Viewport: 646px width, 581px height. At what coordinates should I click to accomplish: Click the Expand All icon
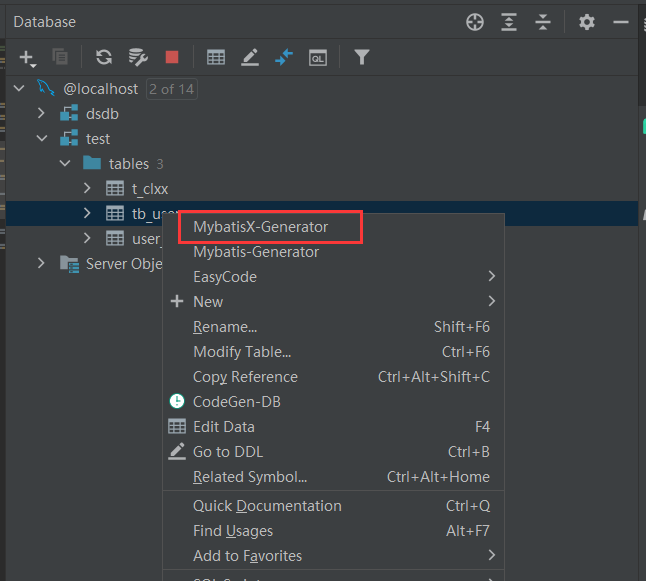coord(509,22)
